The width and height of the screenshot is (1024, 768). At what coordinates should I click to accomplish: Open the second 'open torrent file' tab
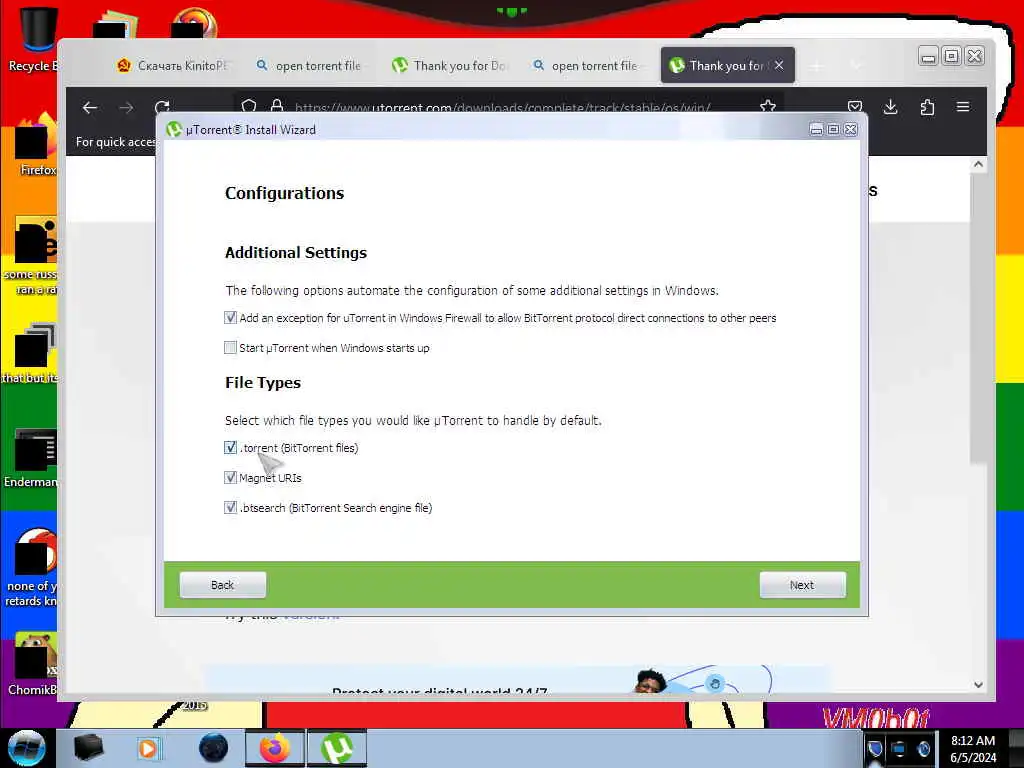[586, 65]
